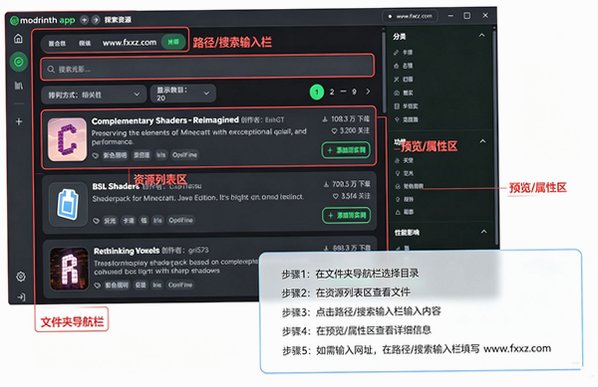Go to next page with pagination arrow

pyautogui.click(x=368, y=92)
